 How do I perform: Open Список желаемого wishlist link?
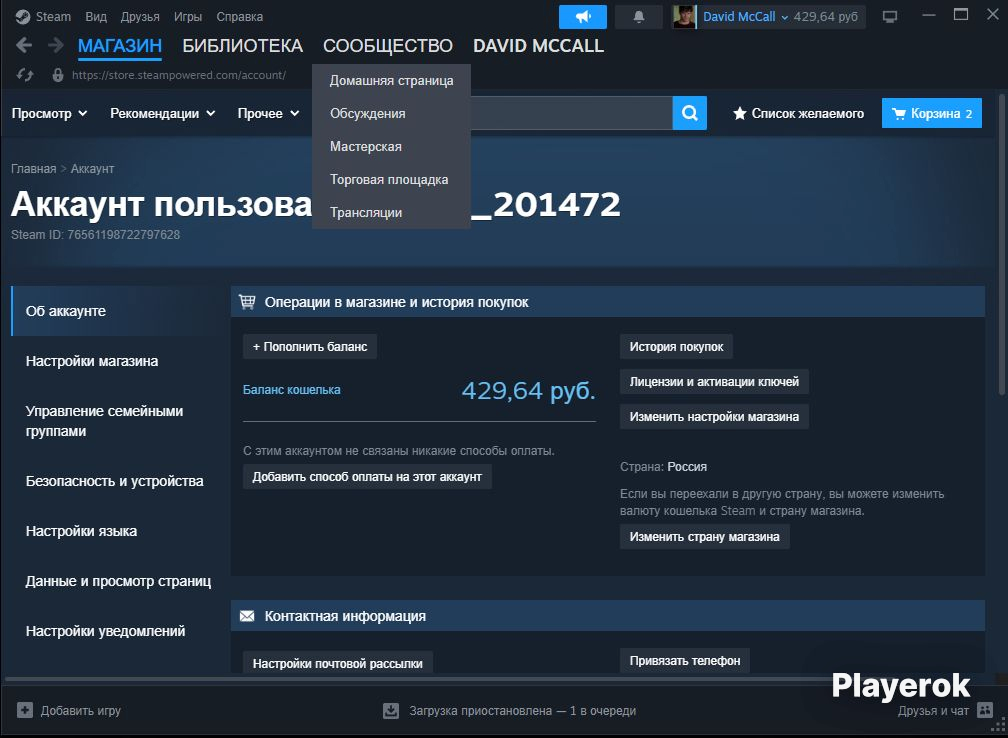(x=798, y=114)
